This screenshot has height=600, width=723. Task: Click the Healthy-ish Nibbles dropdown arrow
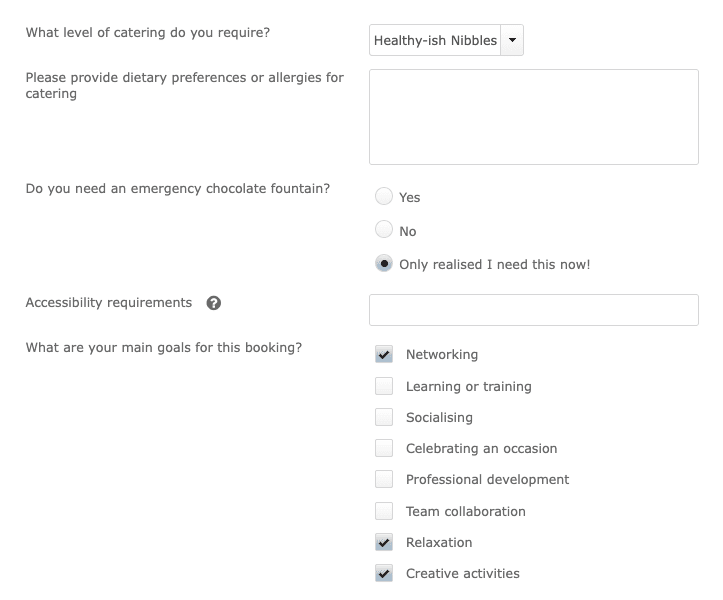click(512, 41)
